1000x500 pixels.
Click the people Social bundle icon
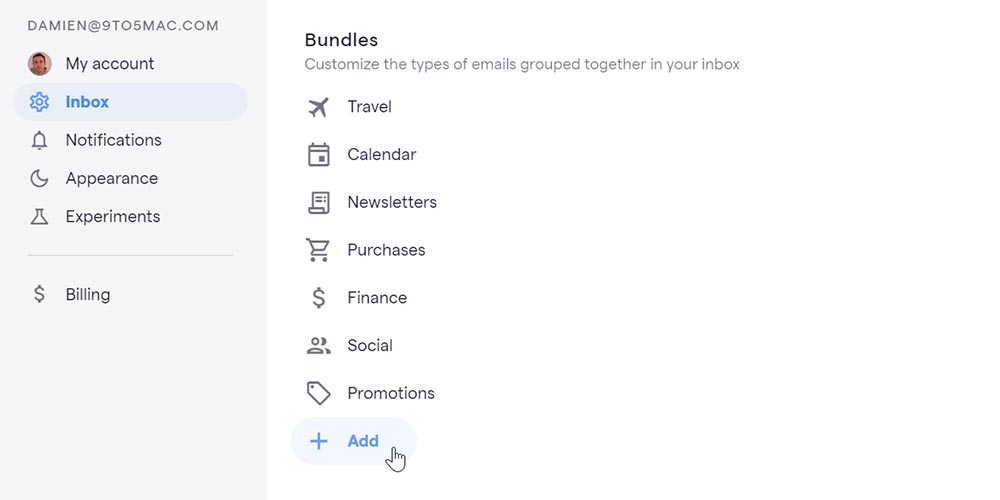click(319, 346)
